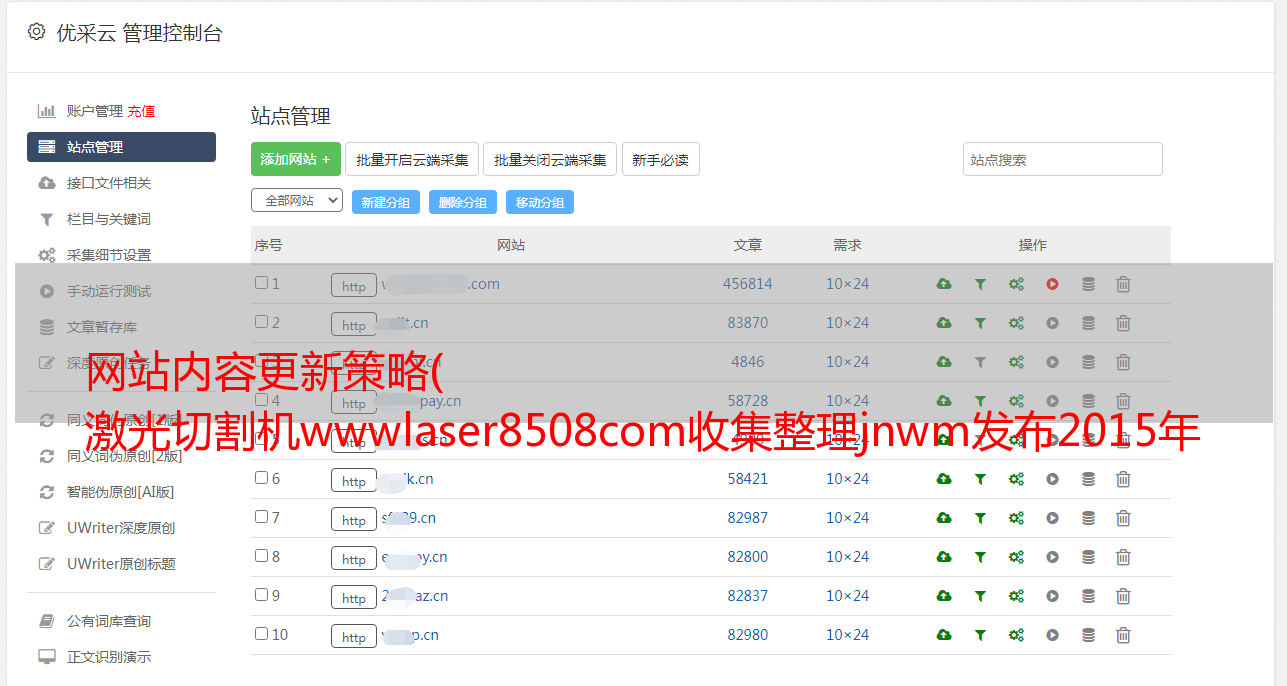This screenshot has width=1287, height=686.
Task: Click the cloud upload icon in row 6
Action: [944, 479]
